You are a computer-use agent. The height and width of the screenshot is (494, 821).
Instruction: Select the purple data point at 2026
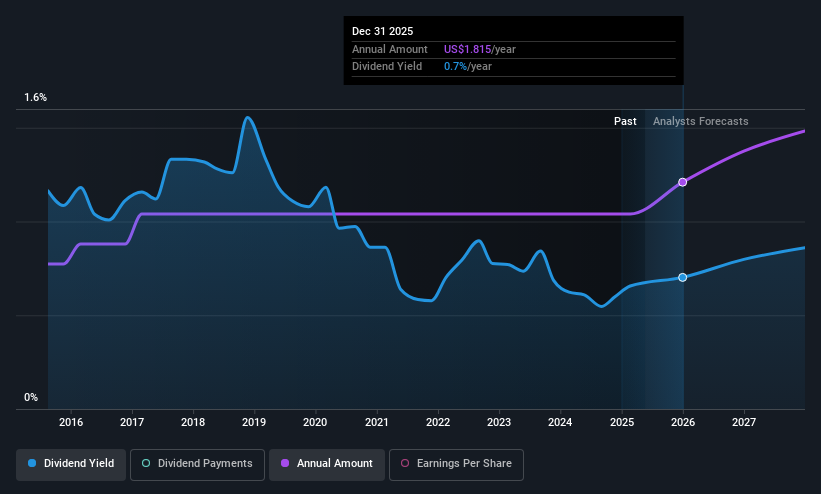(x=683, y=182)
